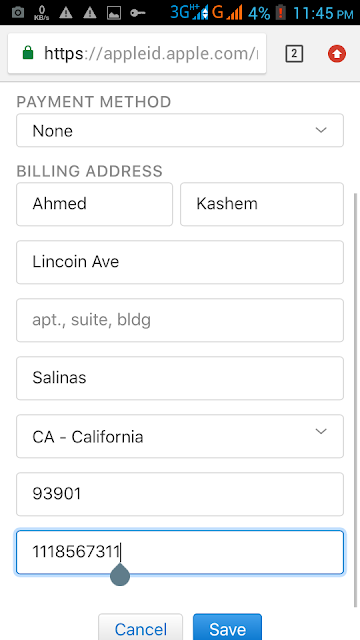Viewport: 360px width, 640px height.
Task: Tap the camera icon in status bar
Action: point(18,13)
